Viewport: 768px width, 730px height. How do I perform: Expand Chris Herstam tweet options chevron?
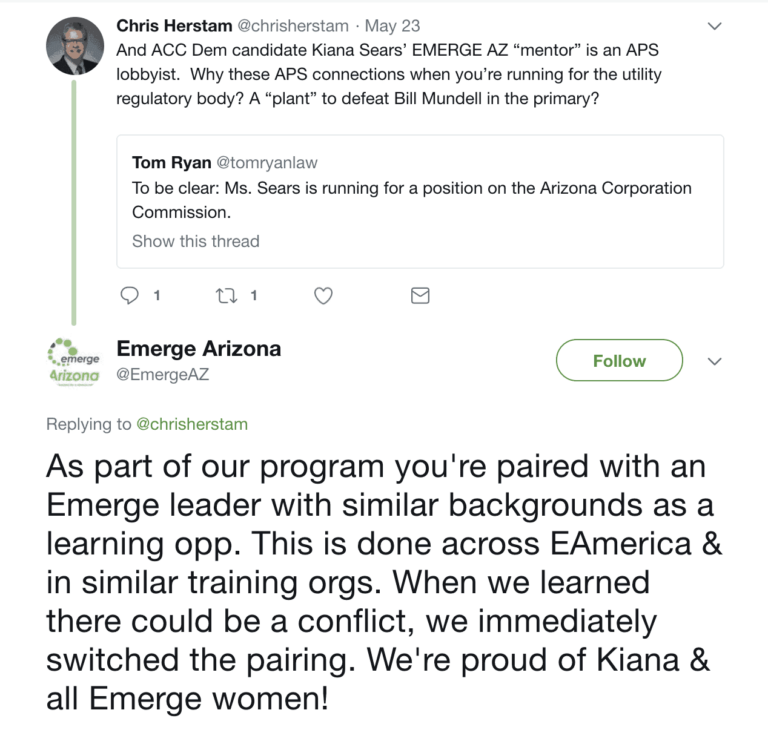(x=715, y=26)
